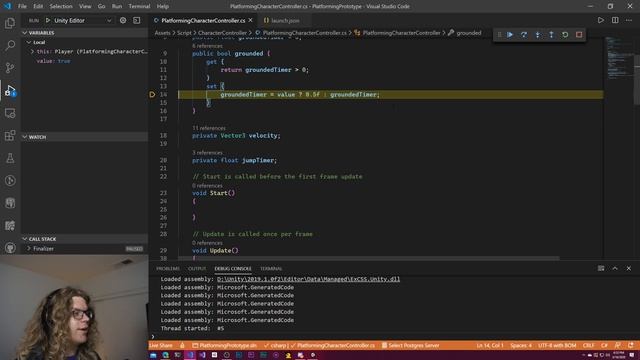Open the Explorer view in the activity bar
The height and width of the screenshot is (360, 640).
coord(10,23)
